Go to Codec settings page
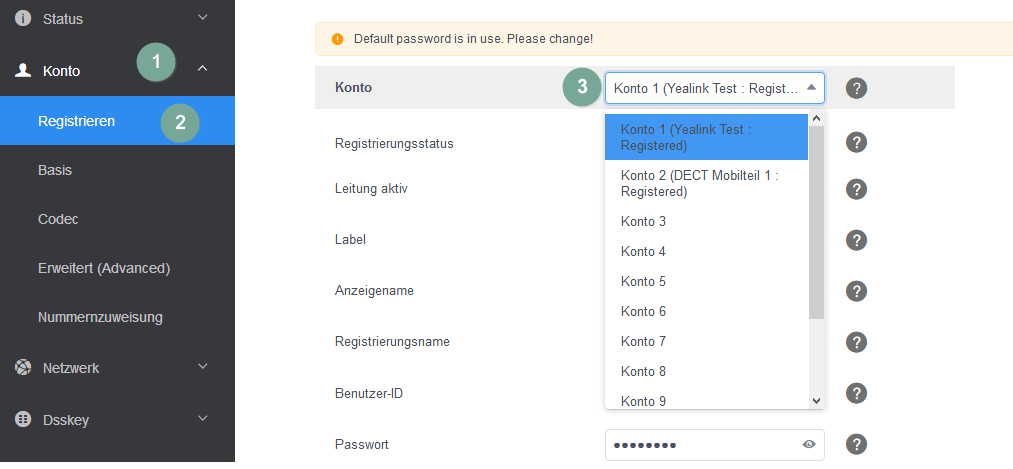Image resolution: width=1013 pixels, height=469 pixels. [58, 219]
